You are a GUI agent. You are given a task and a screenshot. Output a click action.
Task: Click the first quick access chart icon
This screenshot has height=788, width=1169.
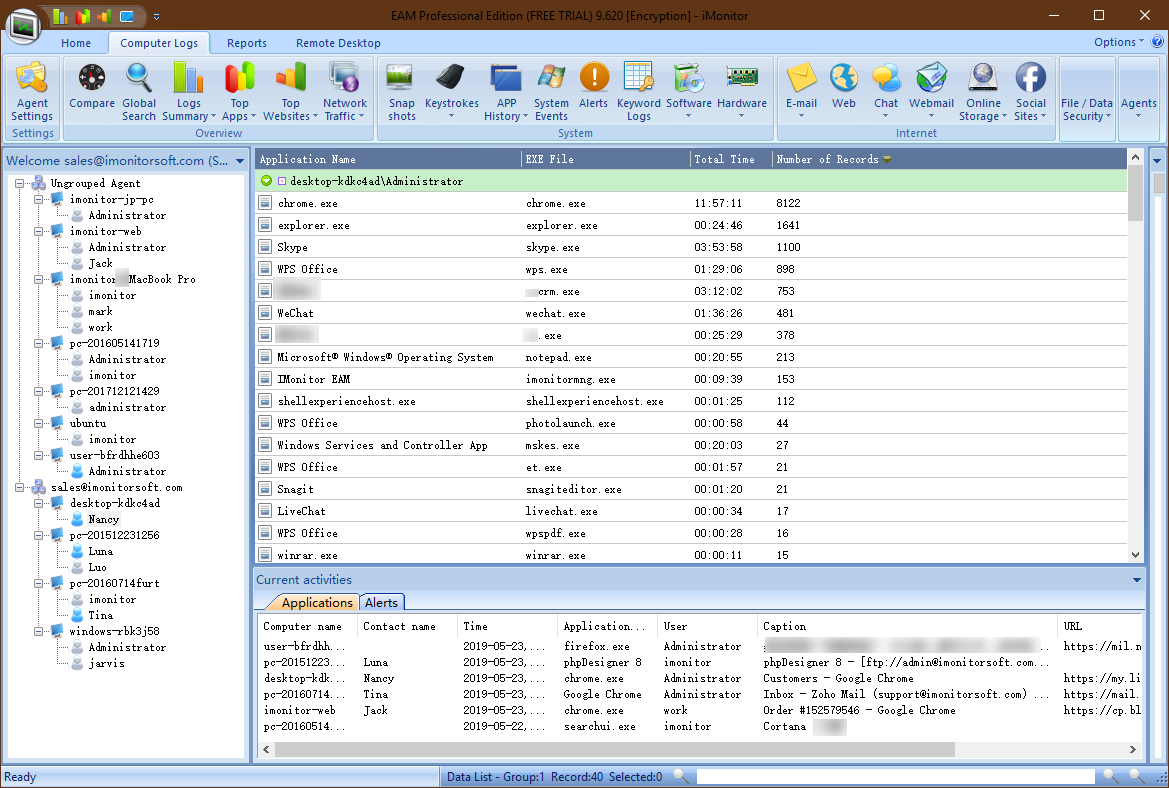(x=61, y=16)
